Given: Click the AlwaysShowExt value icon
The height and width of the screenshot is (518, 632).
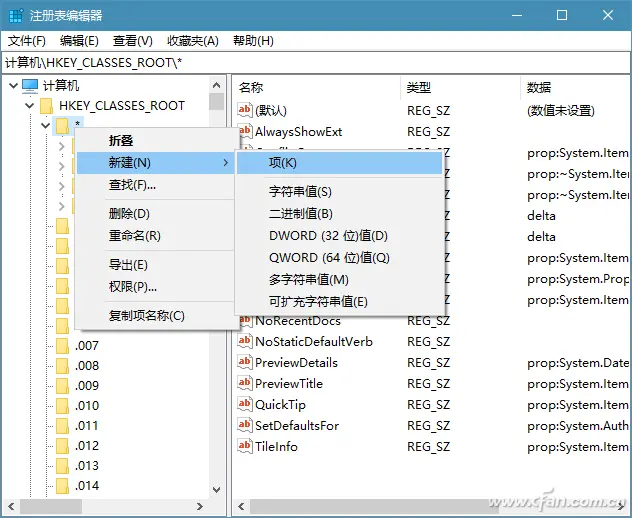Looking at the screenshot, I should [245, 131].
